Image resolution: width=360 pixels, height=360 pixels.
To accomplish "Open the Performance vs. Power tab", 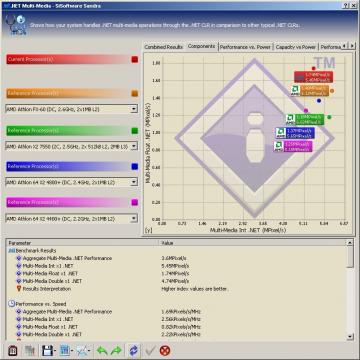I will [x=245, y=47].
